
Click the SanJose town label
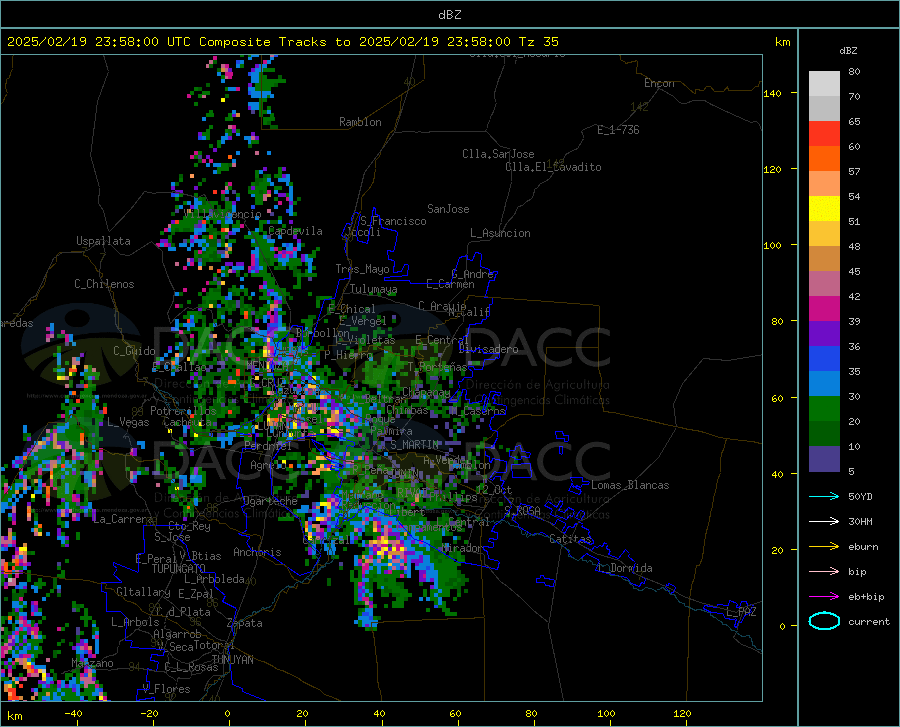tap(448, 209)
